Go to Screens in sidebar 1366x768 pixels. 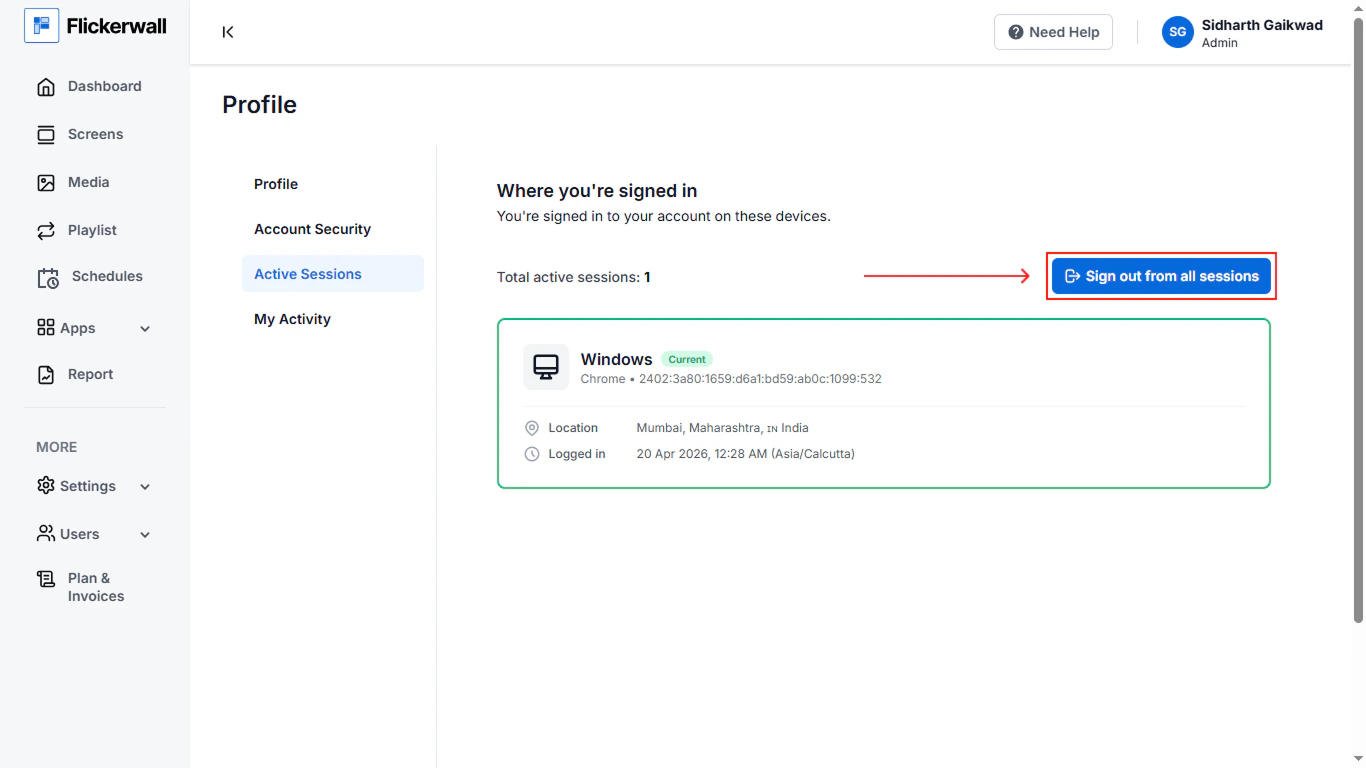pos(95,134)
